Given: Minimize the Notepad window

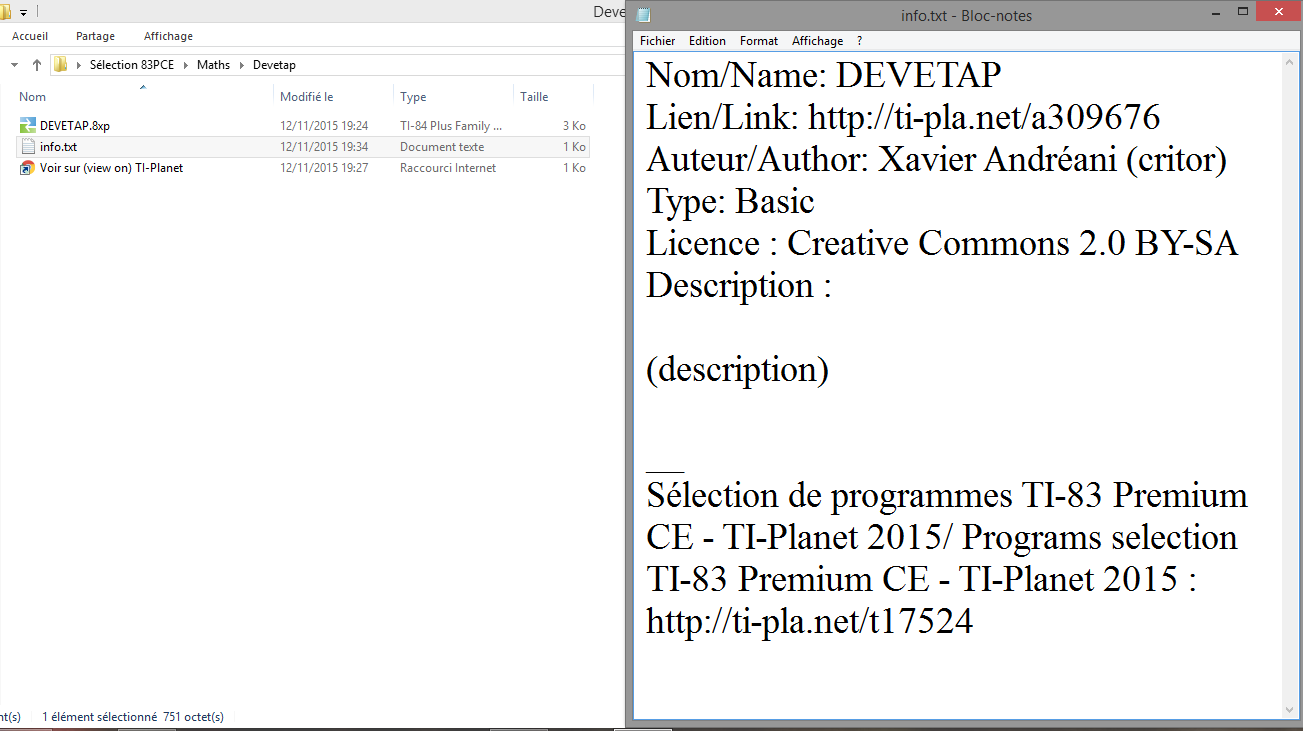Looking at the screenshot, I should 1215,12.
